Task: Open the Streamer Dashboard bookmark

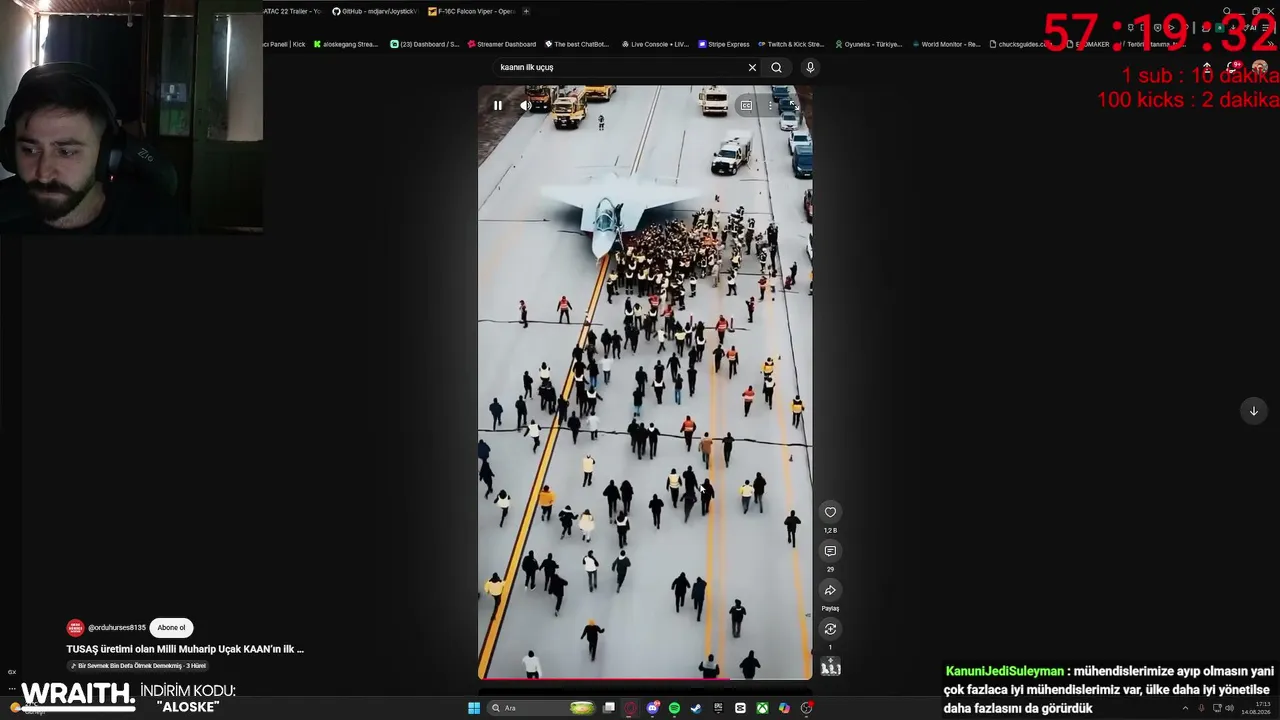Action: click(502, 44)
